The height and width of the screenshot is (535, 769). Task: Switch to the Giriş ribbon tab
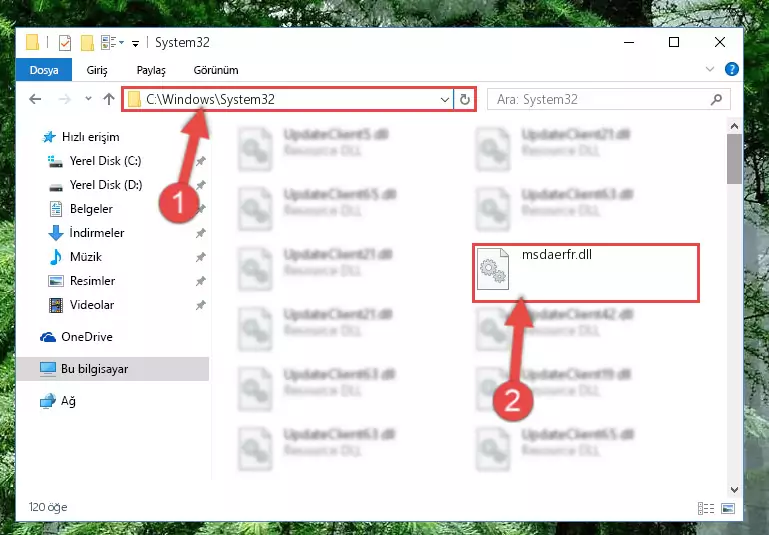click(x=97, y=70)
